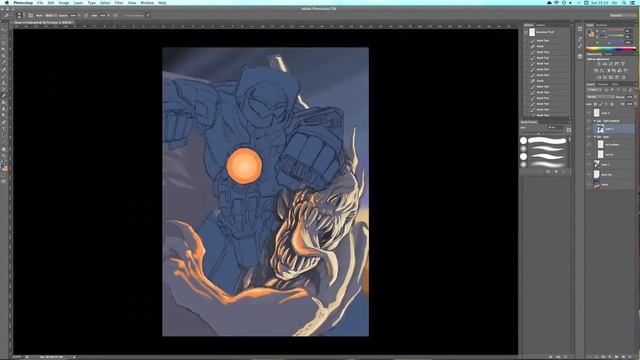Create new brush from Brush Presets footer

click(x=556, y=172)
